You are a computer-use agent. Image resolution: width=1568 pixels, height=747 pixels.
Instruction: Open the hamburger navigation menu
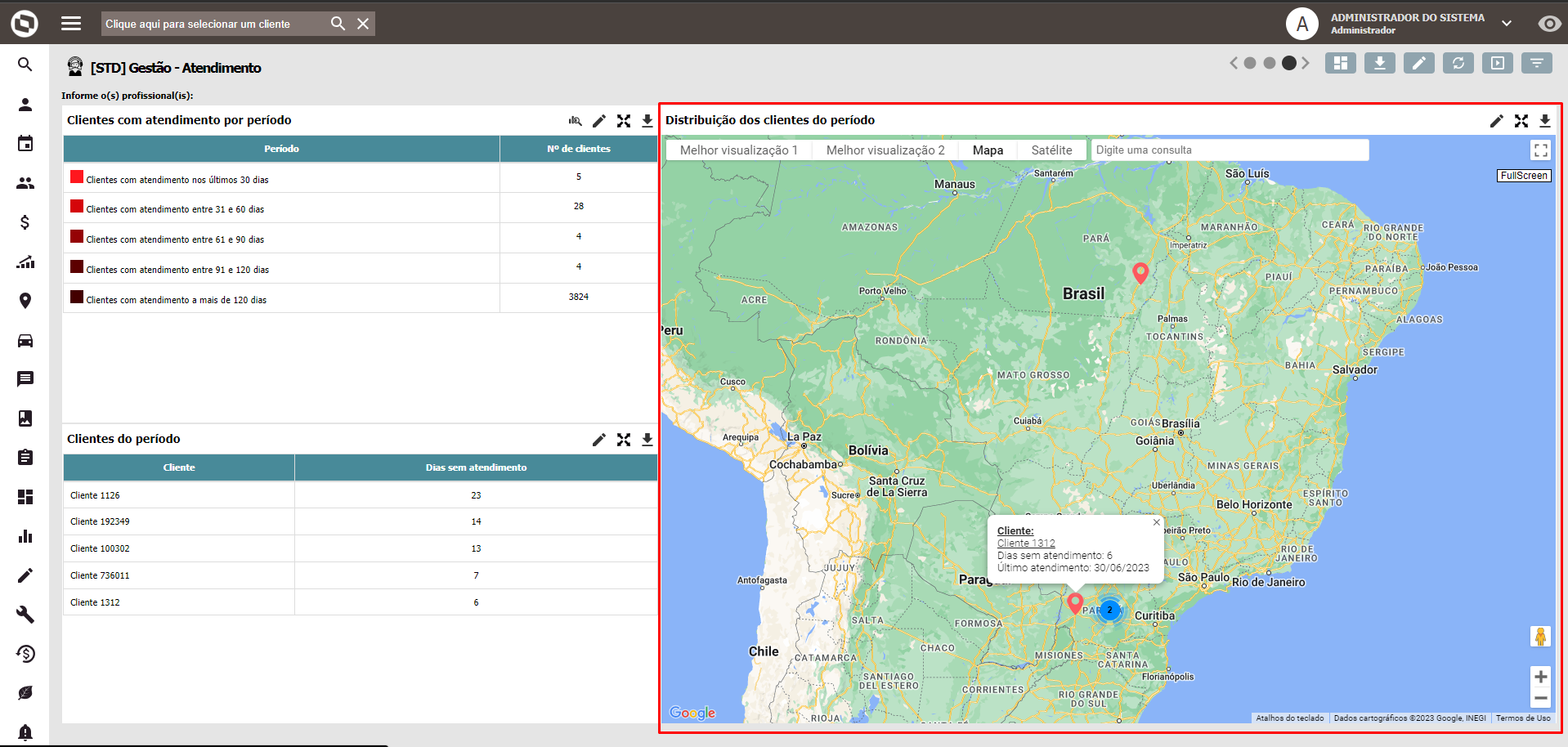(71, 24)
